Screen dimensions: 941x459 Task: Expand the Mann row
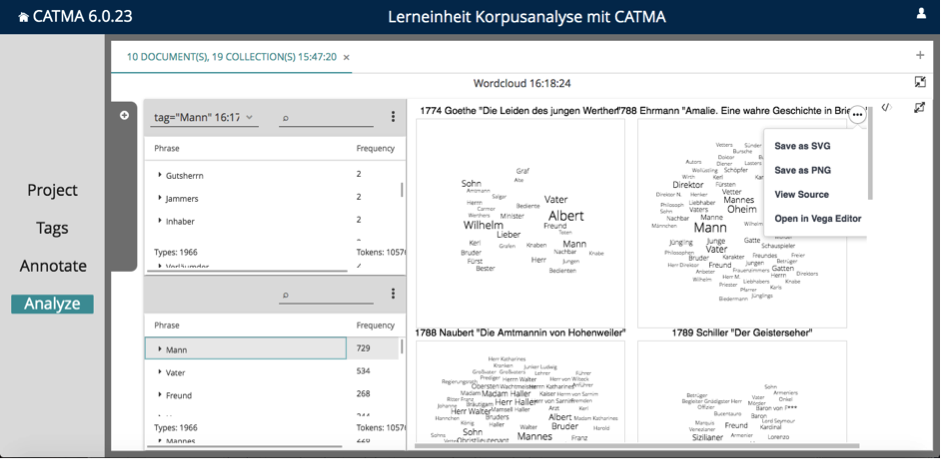(160, 349)
